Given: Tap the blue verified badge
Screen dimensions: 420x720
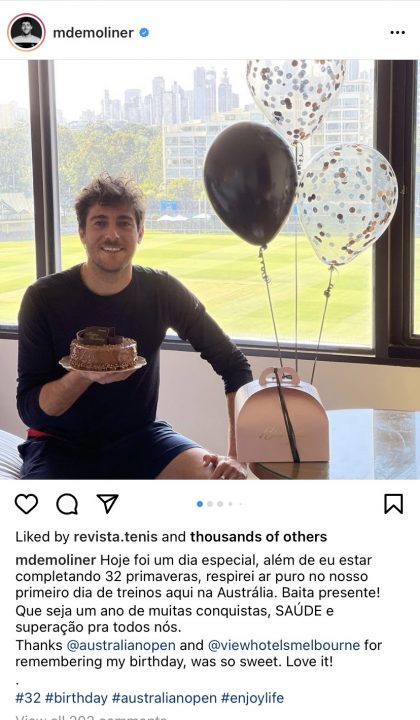Looking at the screenshot, I should coord(144,33).
